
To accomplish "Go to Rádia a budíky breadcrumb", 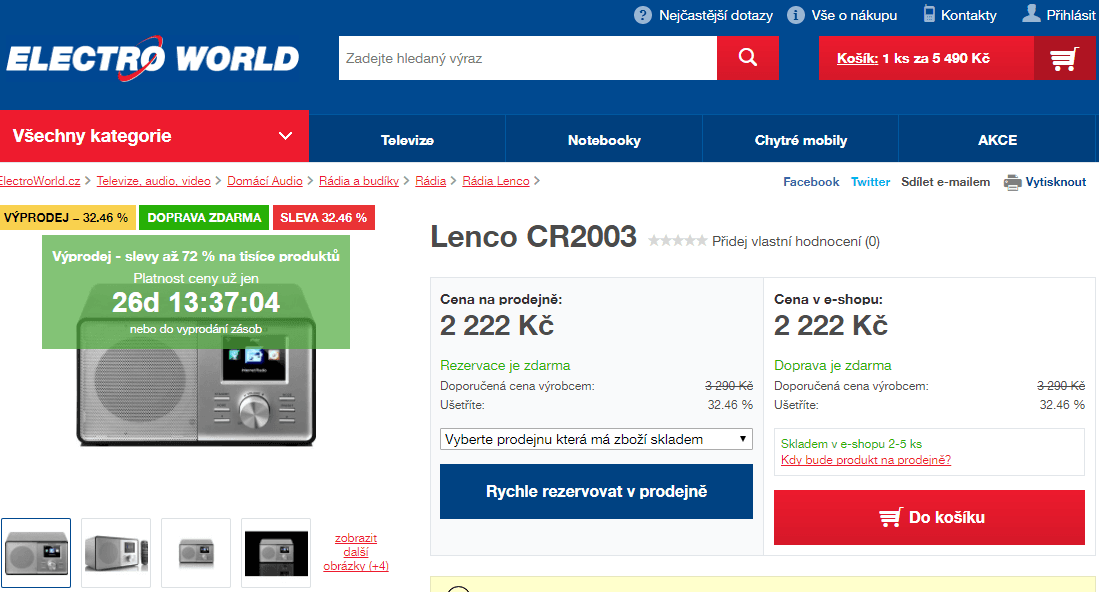I will (359, 181).
